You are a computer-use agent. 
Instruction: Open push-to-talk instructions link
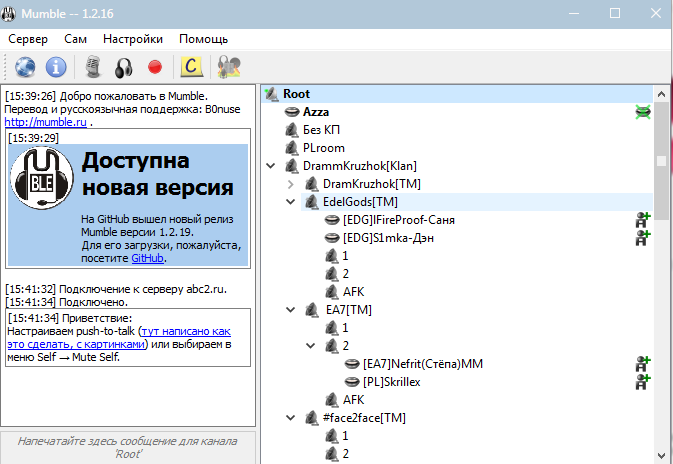pyautogui.click(x=119, y=338)
